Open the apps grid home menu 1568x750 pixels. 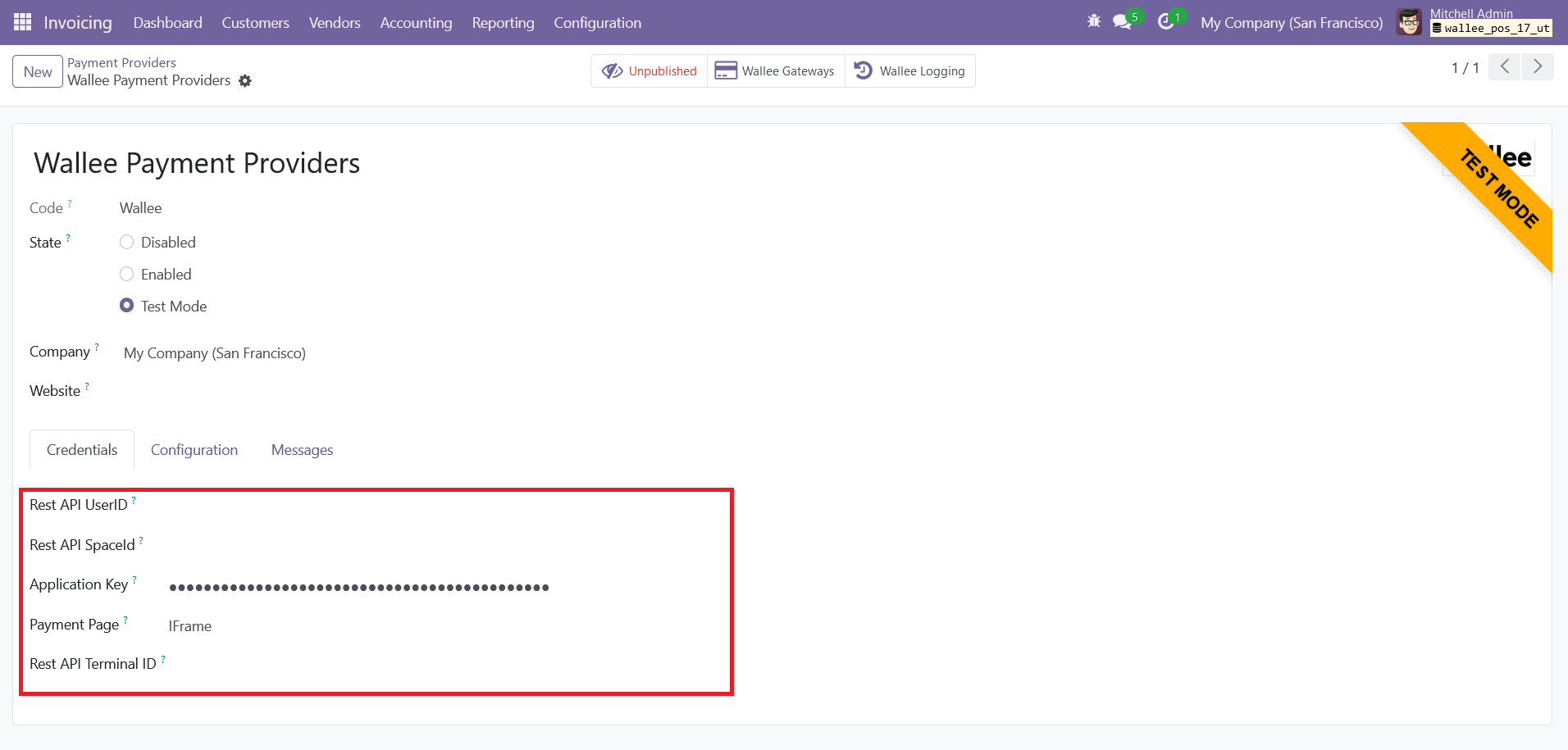click(22, 22)
